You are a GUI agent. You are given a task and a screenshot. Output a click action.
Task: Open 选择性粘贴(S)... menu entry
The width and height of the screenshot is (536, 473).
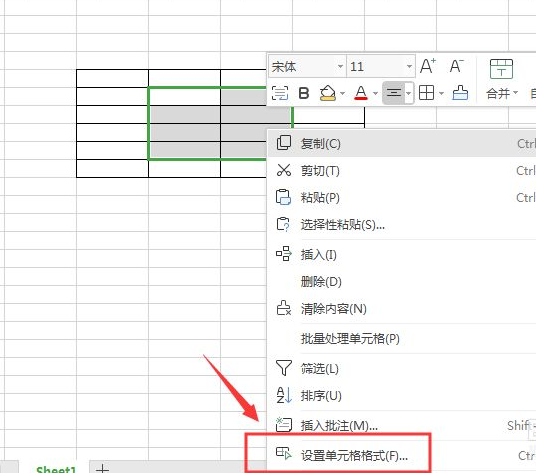pyautogui.click(x=401, y=225)
